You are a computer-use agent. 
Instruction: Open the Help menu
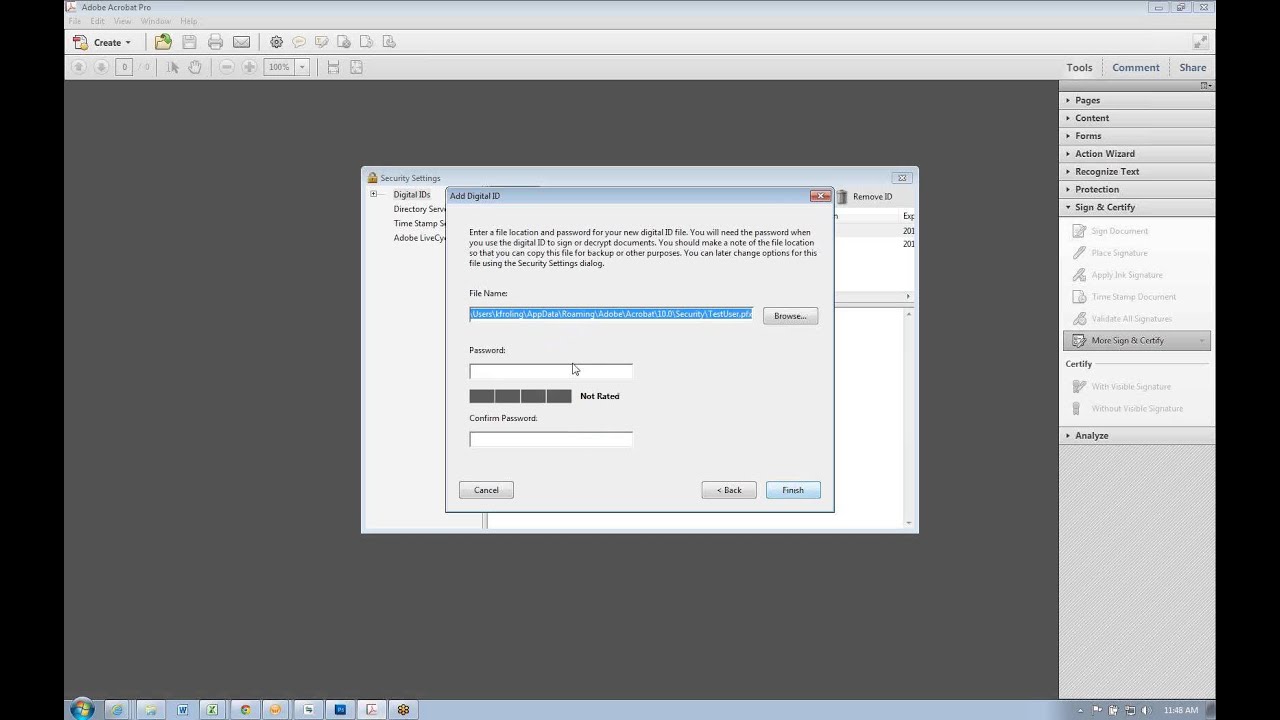pyautogui.click(x=188, y=21)
